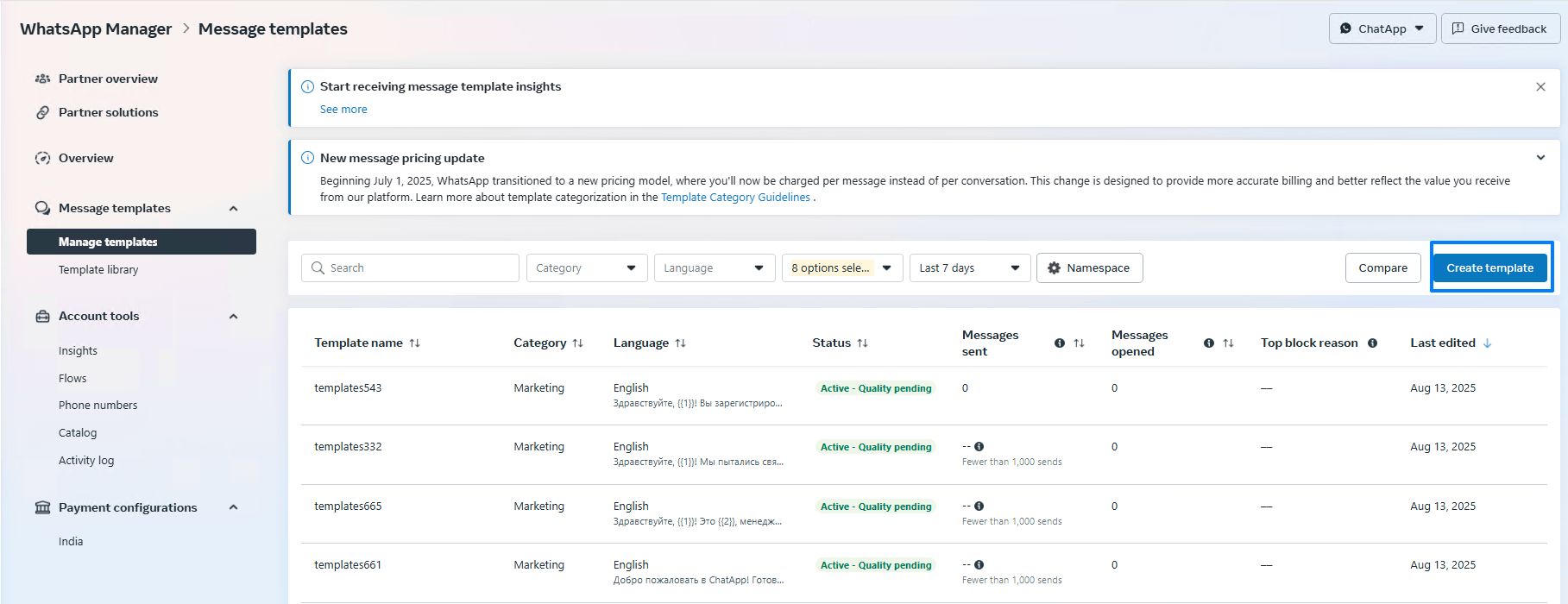
Task: Open Template library in sidebar
Action: [x=98, y=270]
